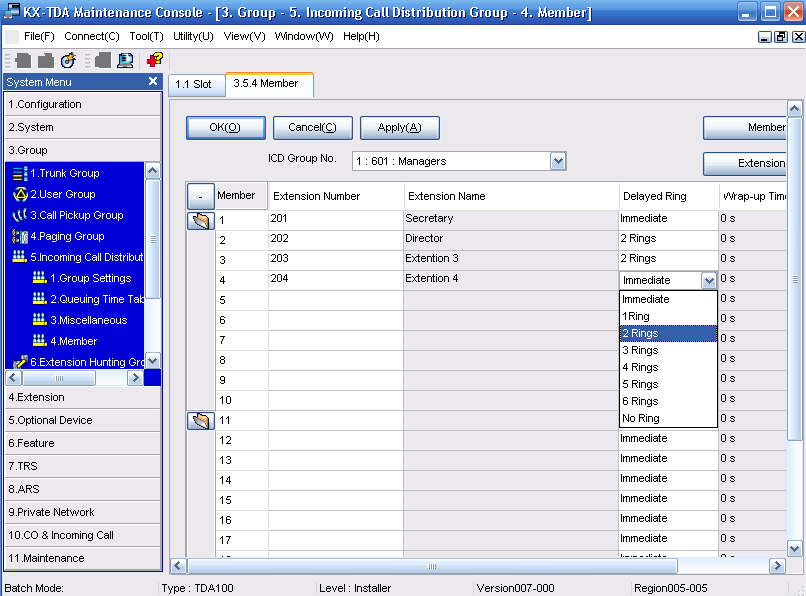806x596 pixels.
Task: Click the Apply(A) button
Action: point(399,128)
